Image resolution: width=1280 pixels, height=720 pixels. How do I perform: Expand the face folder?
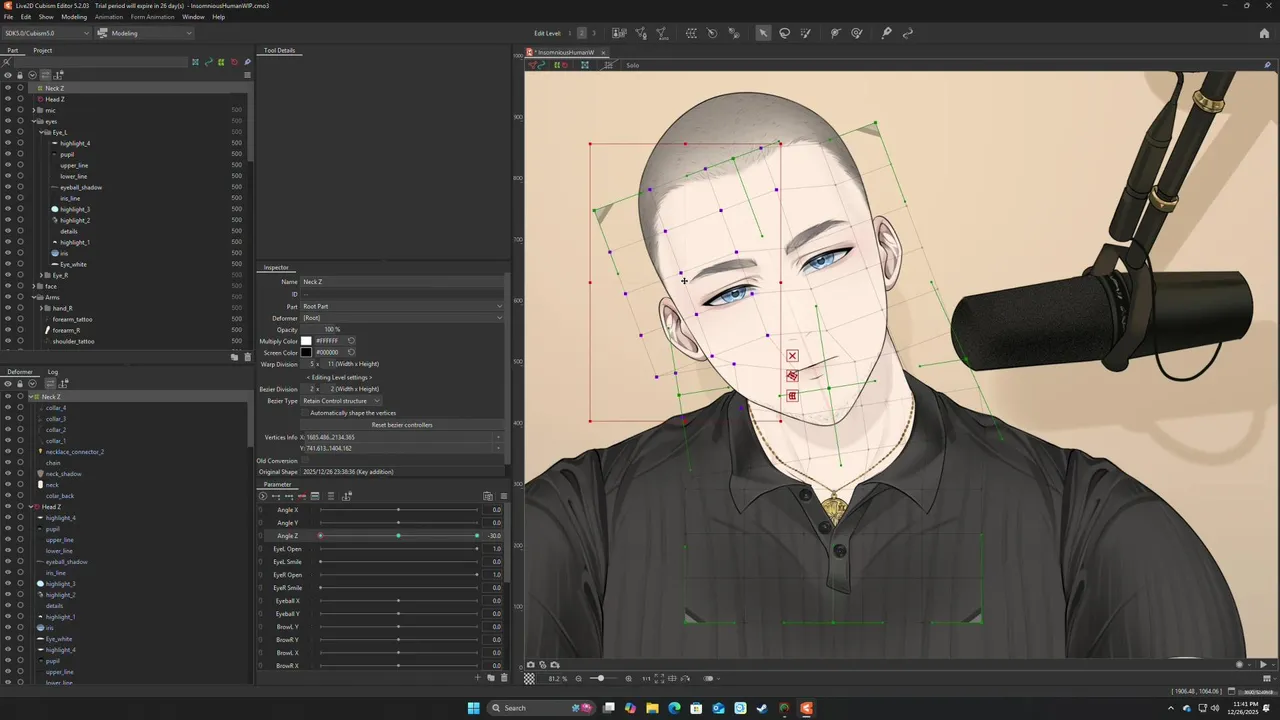tap(34, 286)
